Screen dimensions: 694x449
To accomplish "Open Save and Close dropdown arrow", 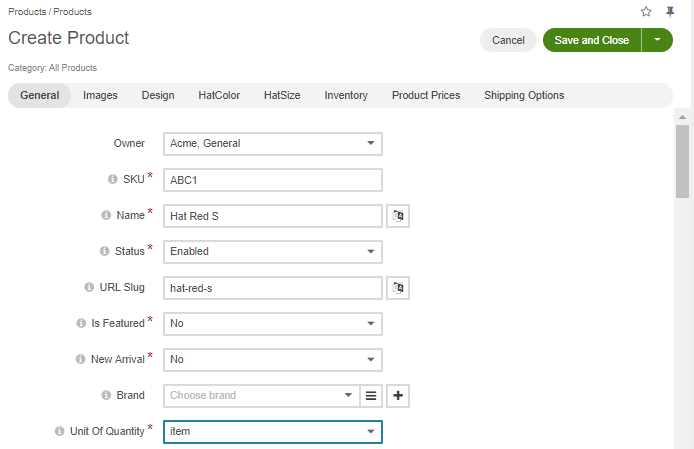I will pyautogui.click(x=657, y=40).
